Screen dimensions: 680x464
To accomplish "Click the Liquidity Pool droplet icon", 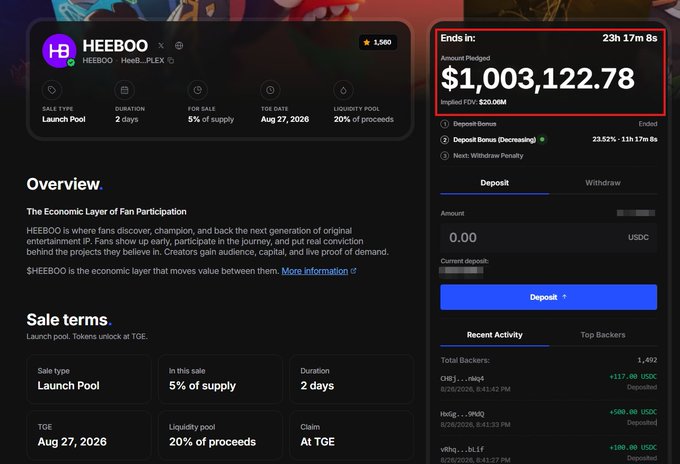I will (343, 90).
